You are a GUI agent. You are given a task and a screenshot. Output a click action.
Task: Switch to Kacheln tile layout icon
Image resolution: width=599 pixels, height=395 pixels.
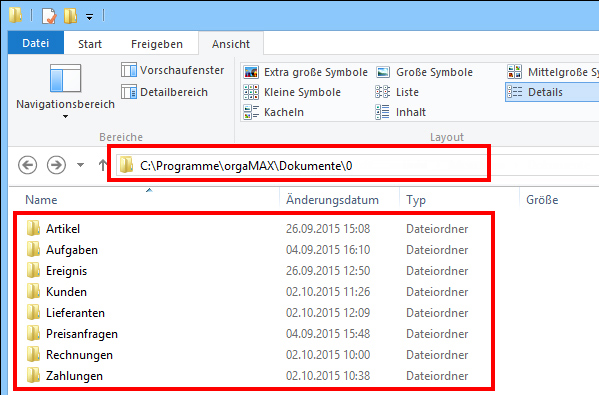click(x=251, y=112)
